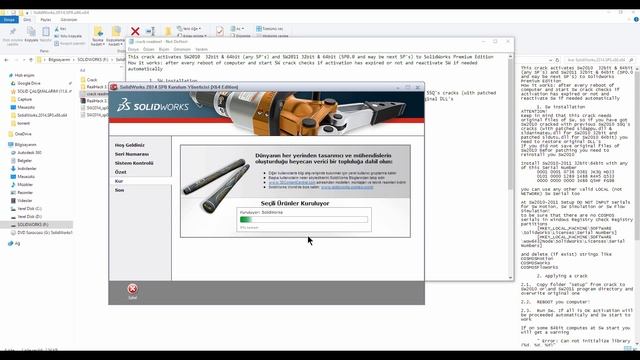The height and width of the screenshot is (360, 640).
Task: Open the Aç dropdown in Explorer ribbon
Action: [237, 29]
